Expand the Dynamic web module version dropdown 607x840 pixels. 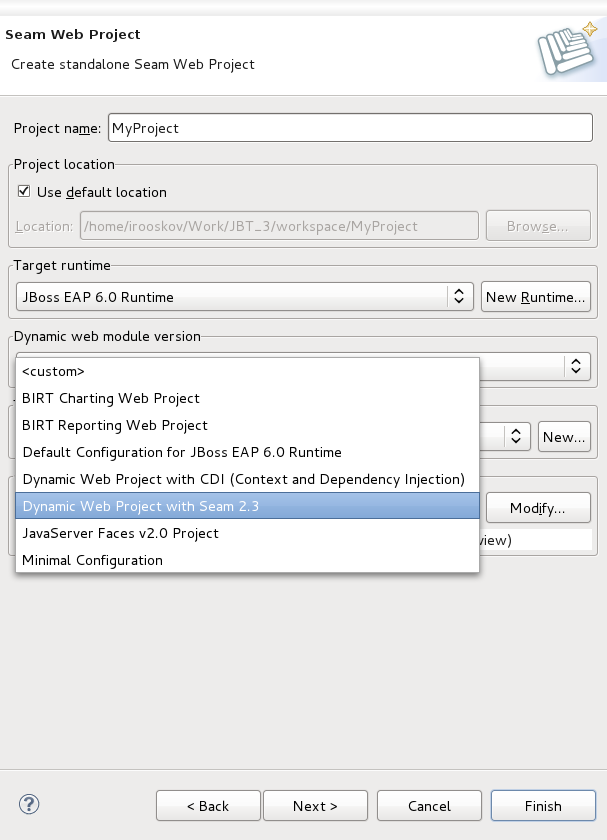click(577, 366)
